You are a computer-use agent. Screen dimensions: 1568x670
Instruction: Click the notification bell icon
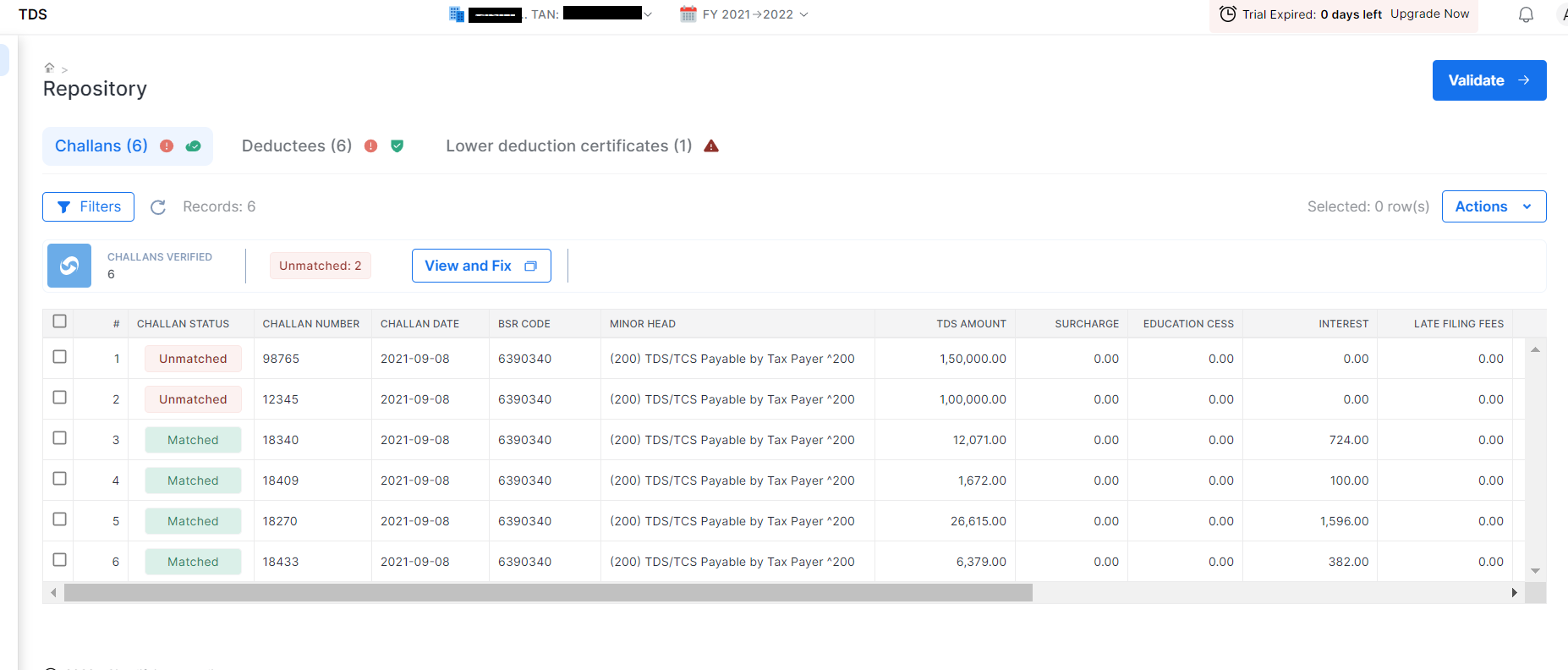point(1526,14)
